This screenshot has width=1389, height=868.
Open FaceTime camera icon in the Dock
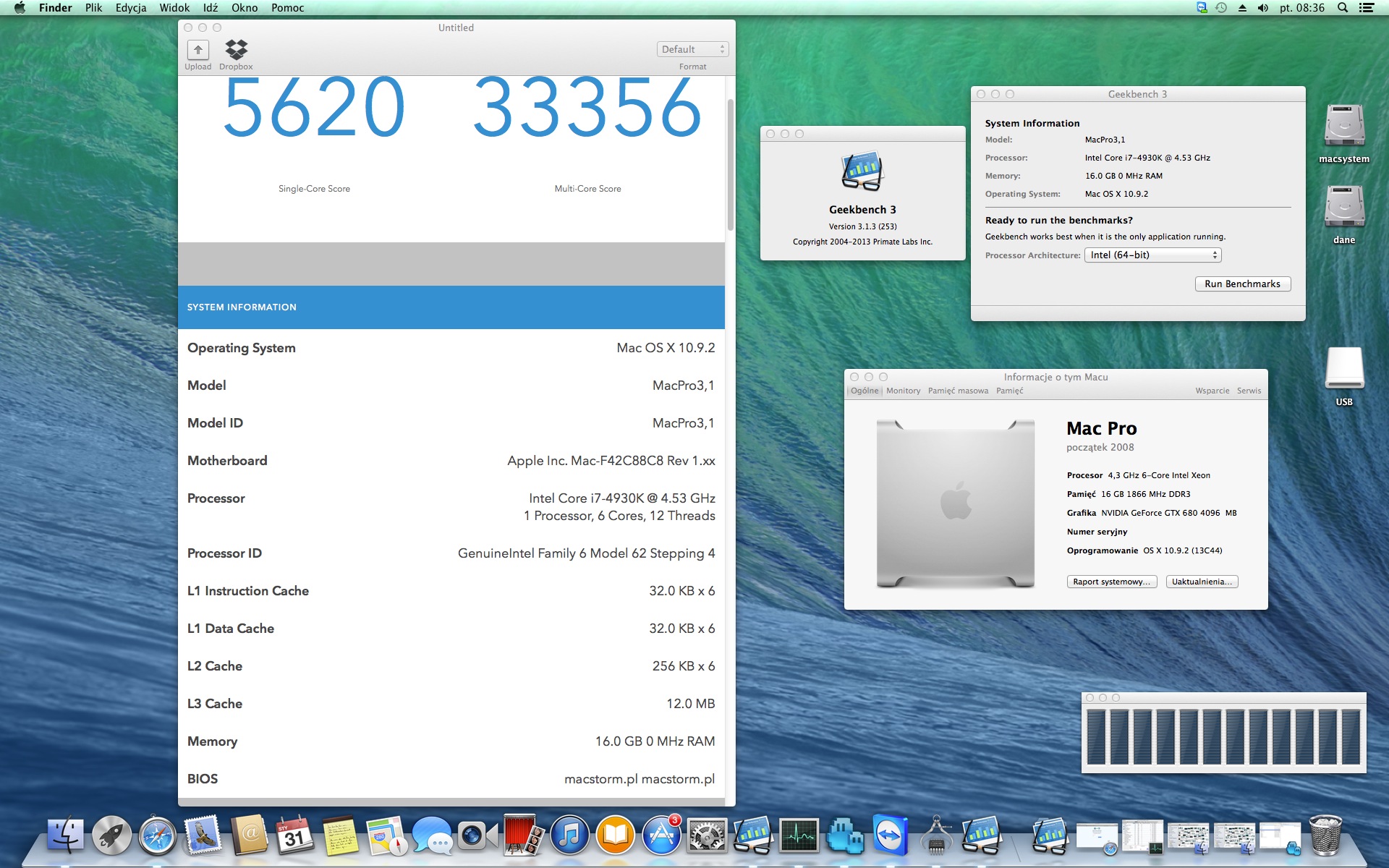[x=477, y=835]
